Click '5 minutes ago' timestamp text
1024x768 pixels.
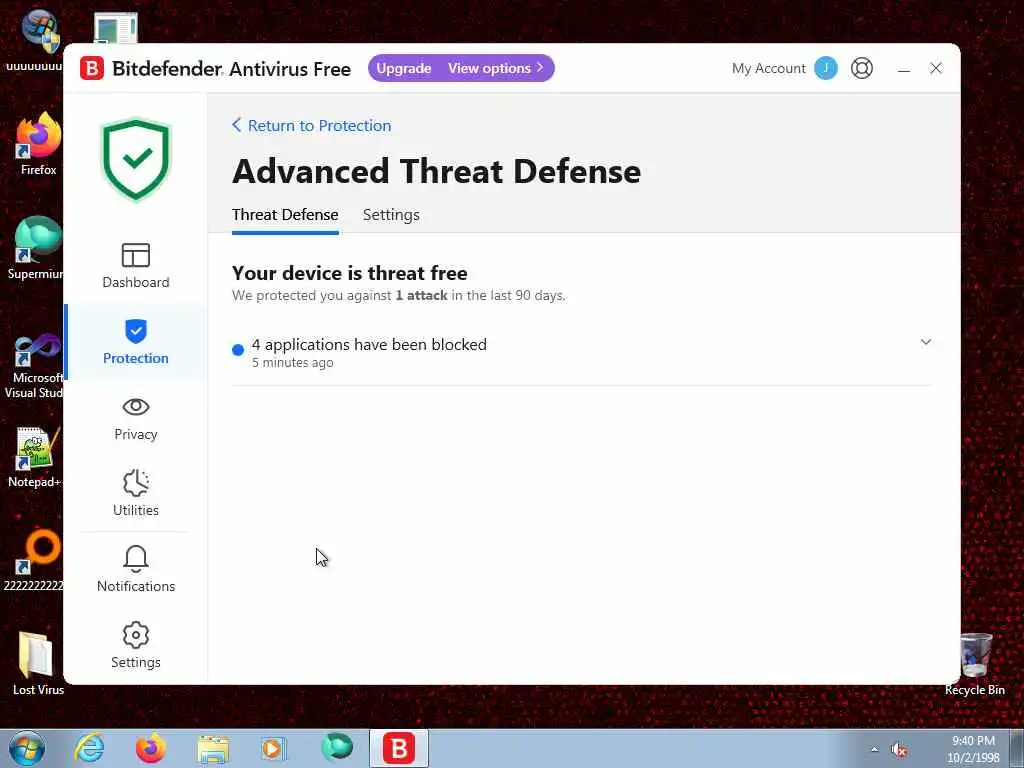pyautogui.click(x=293, y=363)
